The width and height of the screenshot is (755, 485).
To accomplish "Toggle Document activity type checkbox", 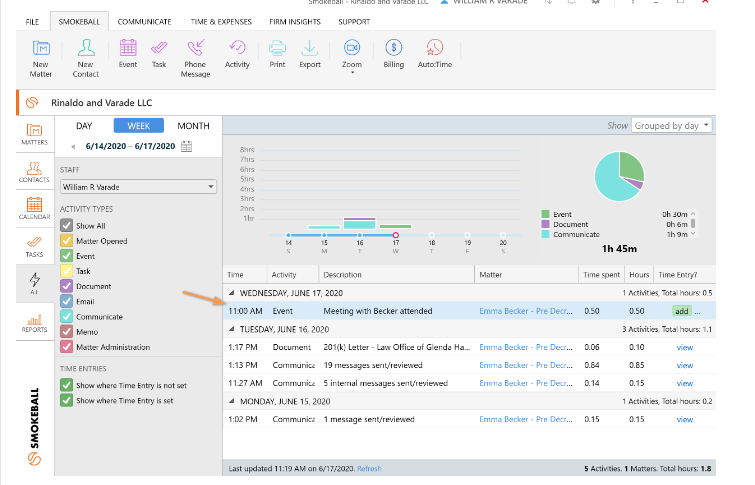I will coord(66,286).
